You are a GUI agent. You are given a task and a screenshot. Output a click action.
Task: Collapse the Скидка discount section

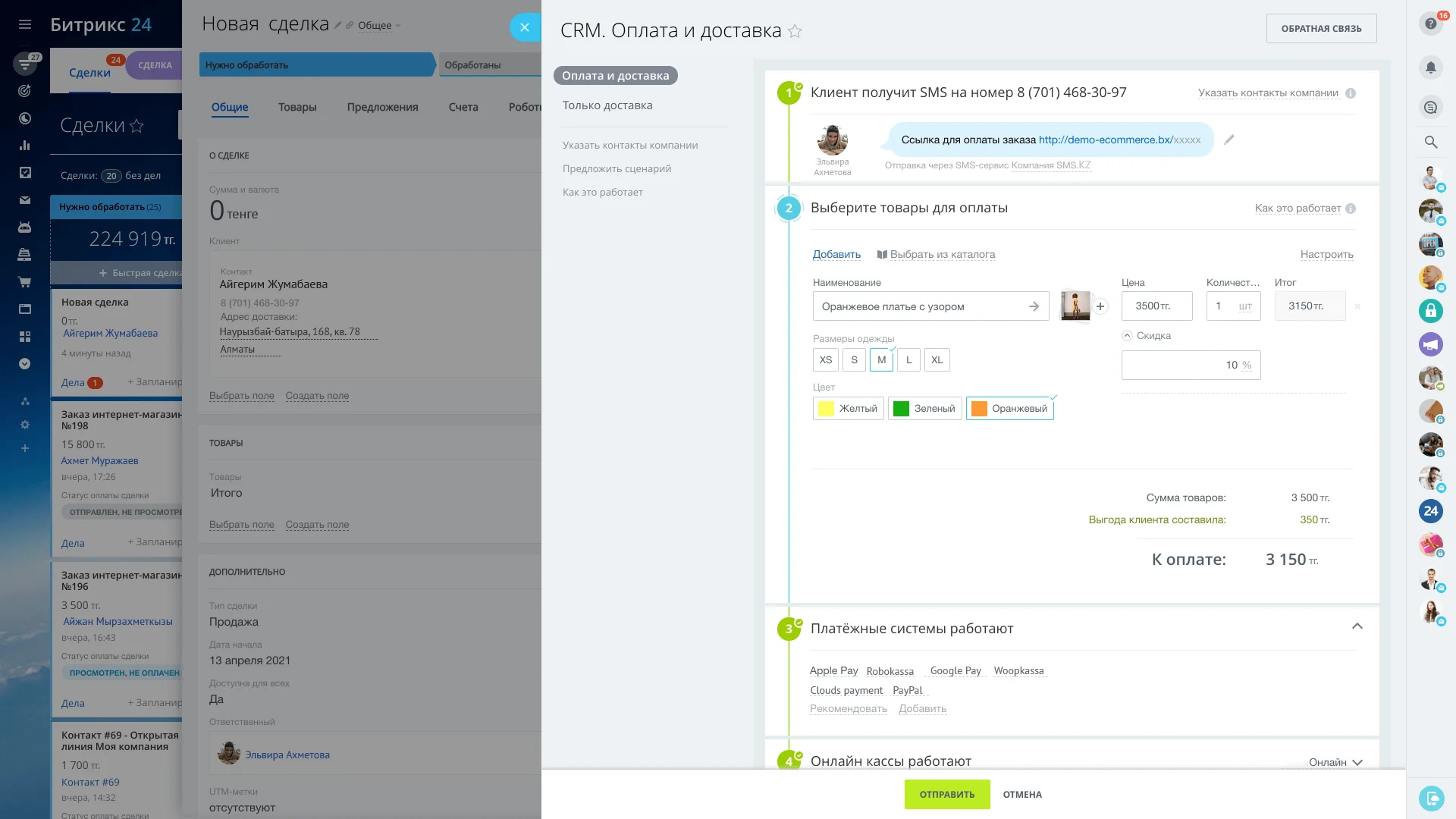click(x=1127, y=336)
